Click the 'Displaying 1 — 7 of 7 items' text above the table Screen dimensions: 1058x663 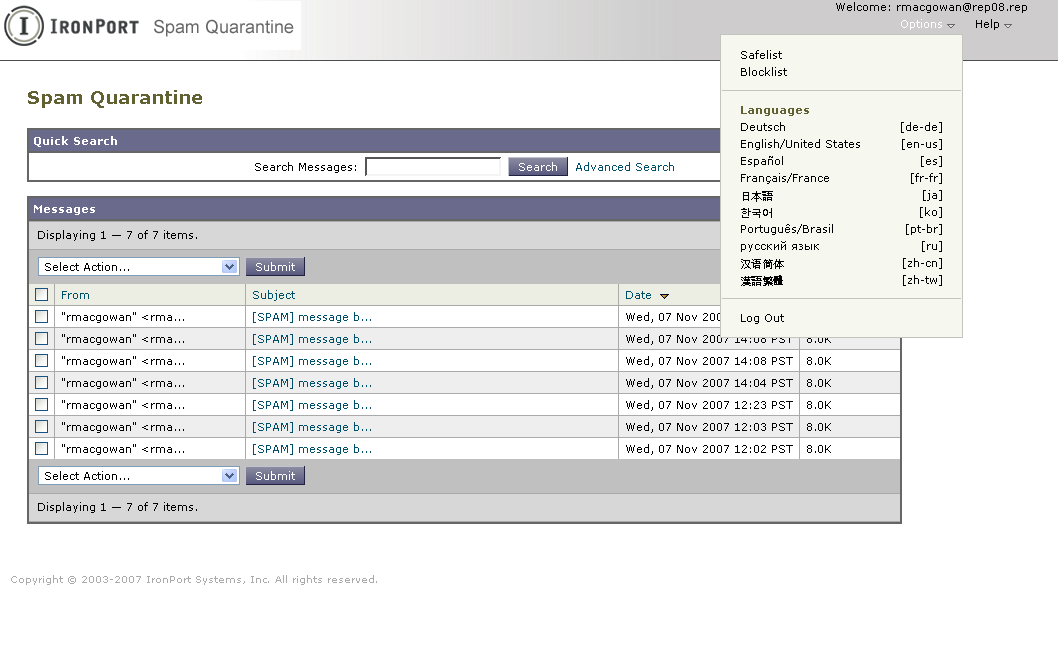(117, 235)
